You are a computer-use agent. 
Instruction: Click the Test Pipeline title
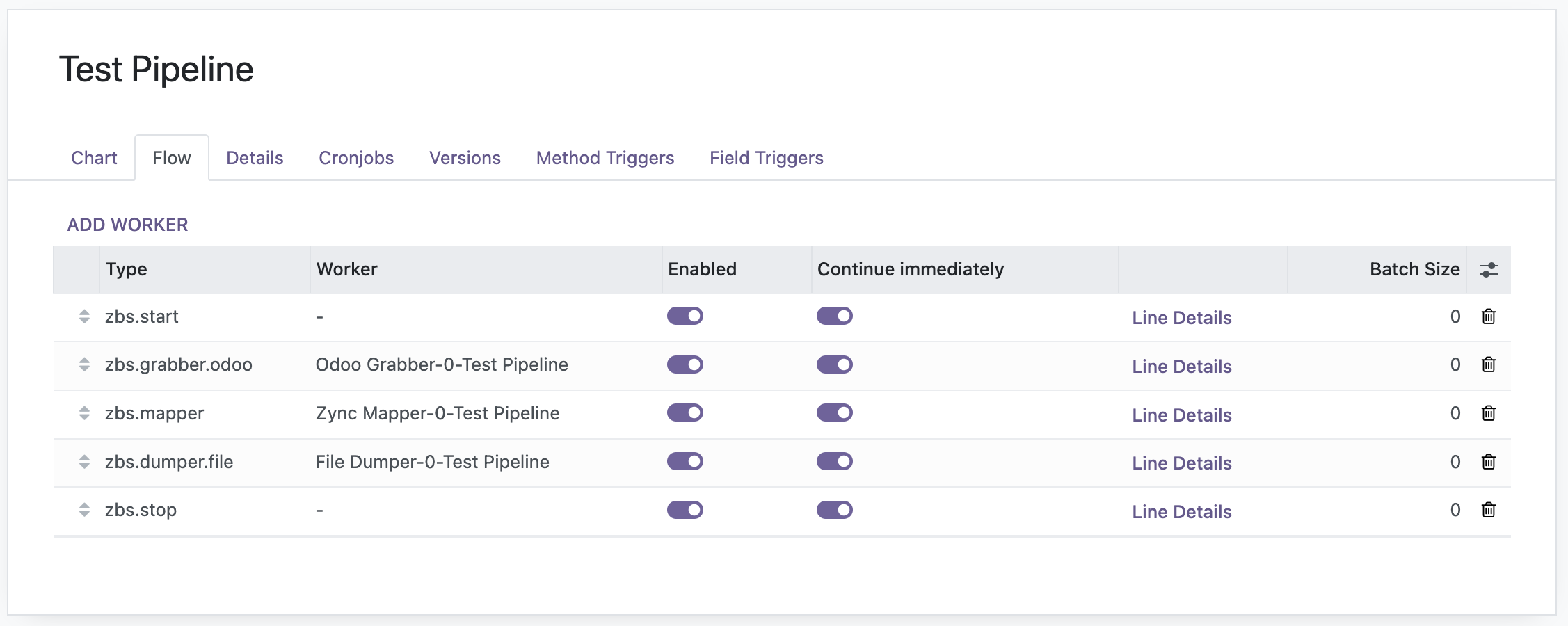157,70
